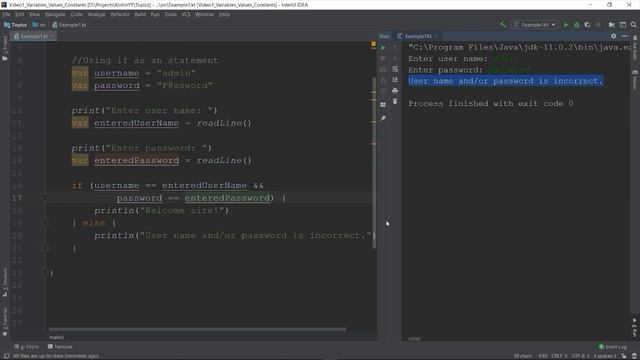640x360 pixels.
Task: Rerun the program from the Run panel
Action: point(383,48)
